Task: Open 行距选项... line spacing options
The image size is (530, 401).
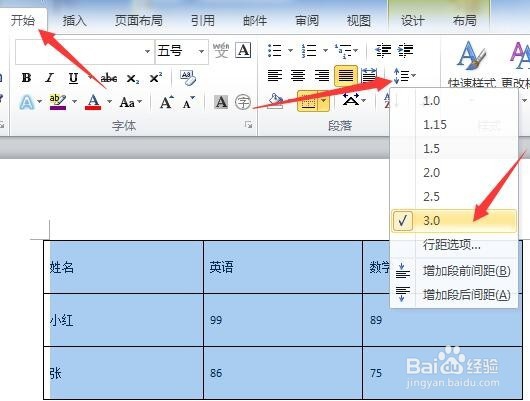Action: tap(454, 244)
